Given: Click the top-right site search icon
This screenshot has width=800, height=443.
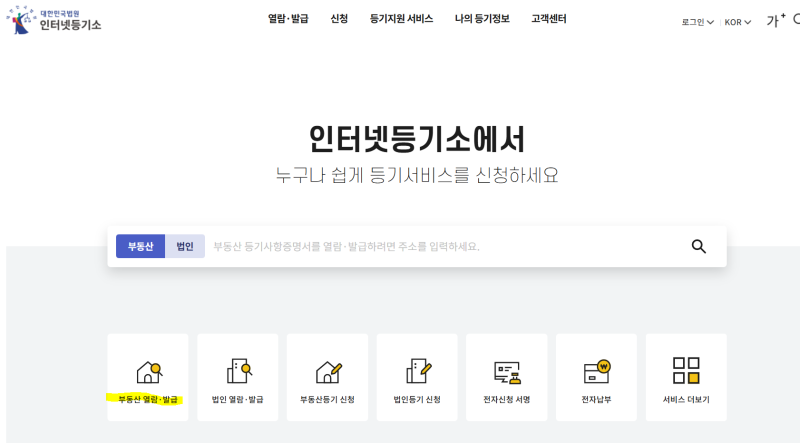Looking at the screenshot, I should tap(796, 20).
